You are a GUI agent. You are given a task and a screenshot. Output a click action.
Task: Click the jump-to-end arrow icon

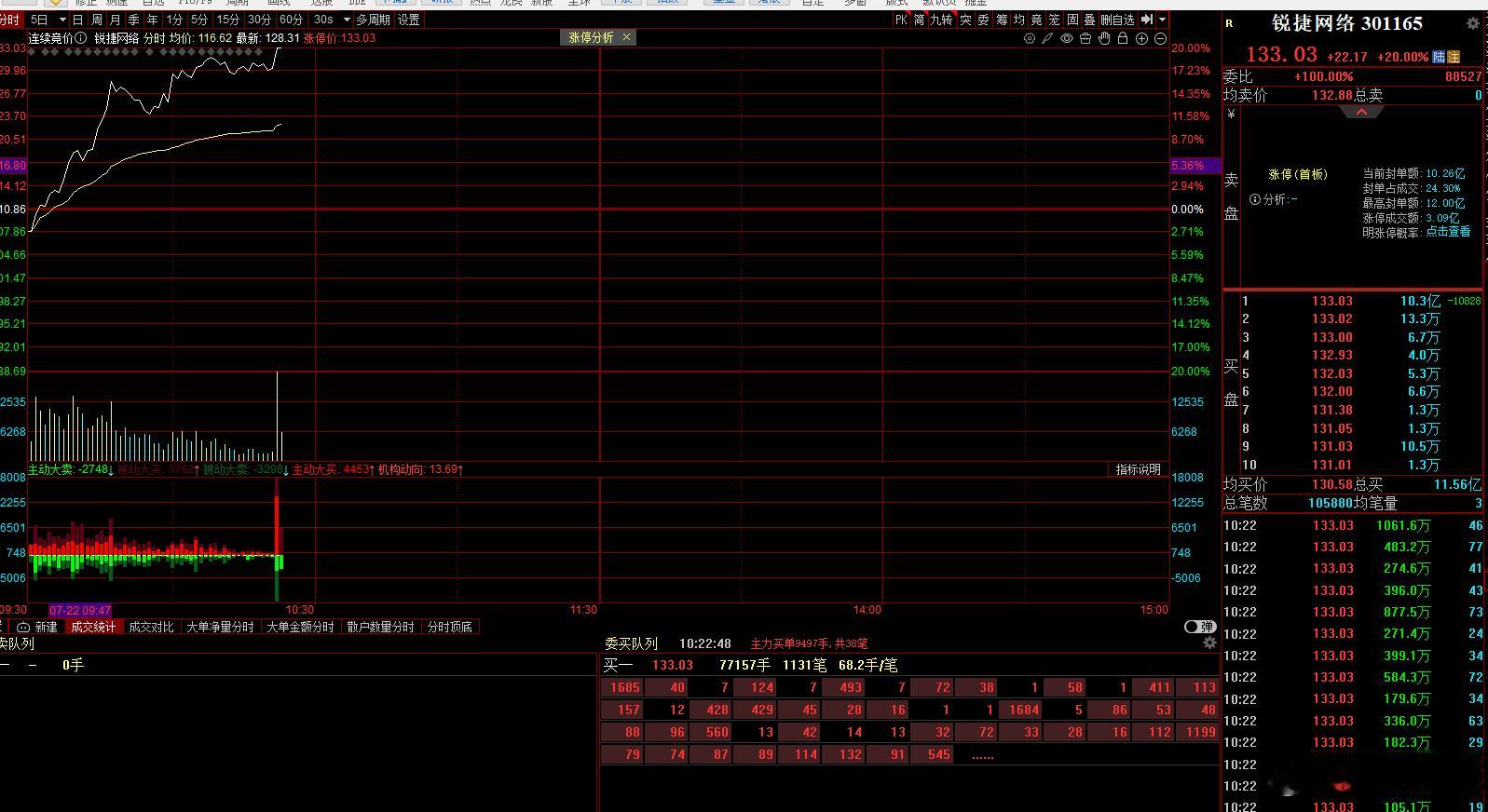click(x=1147, y=20)
